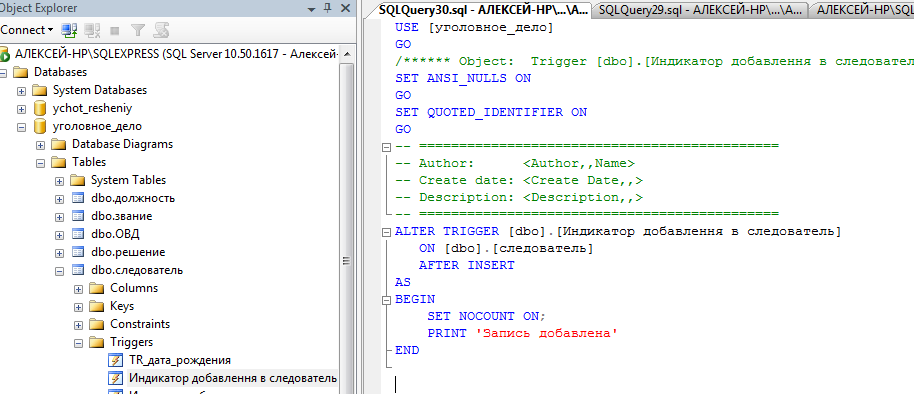The height and width of the screenshot is (394, 914).
Task: Click the Triggers folder icon
Action: pyautogui.click(x=96, y=343)
